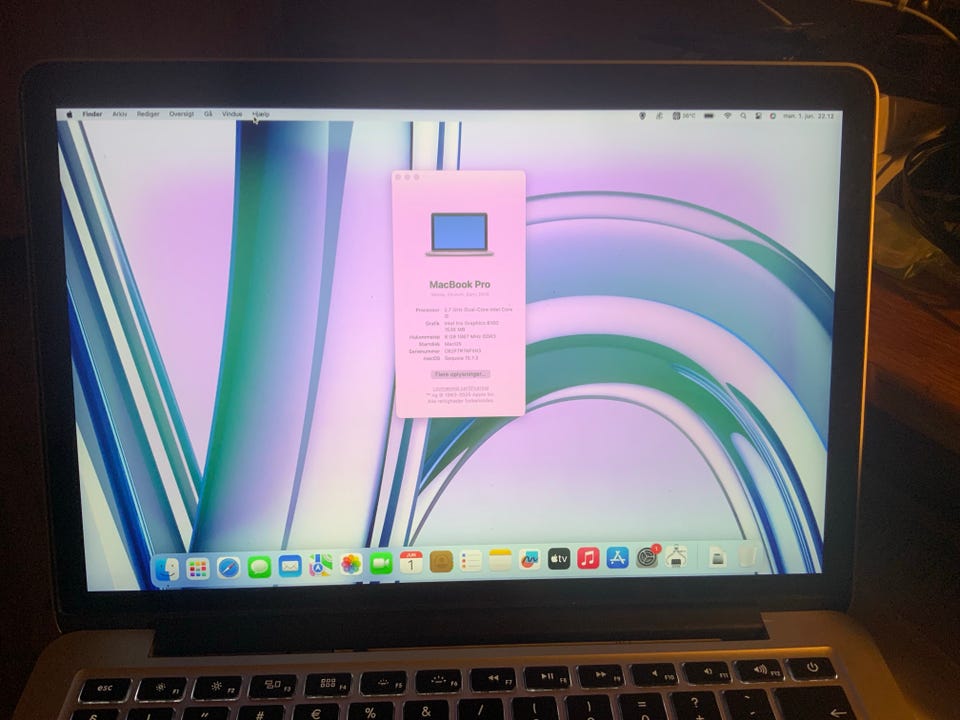Open the regulatory certification link
The image size is (960, 720).
click(x=460, y=388)
